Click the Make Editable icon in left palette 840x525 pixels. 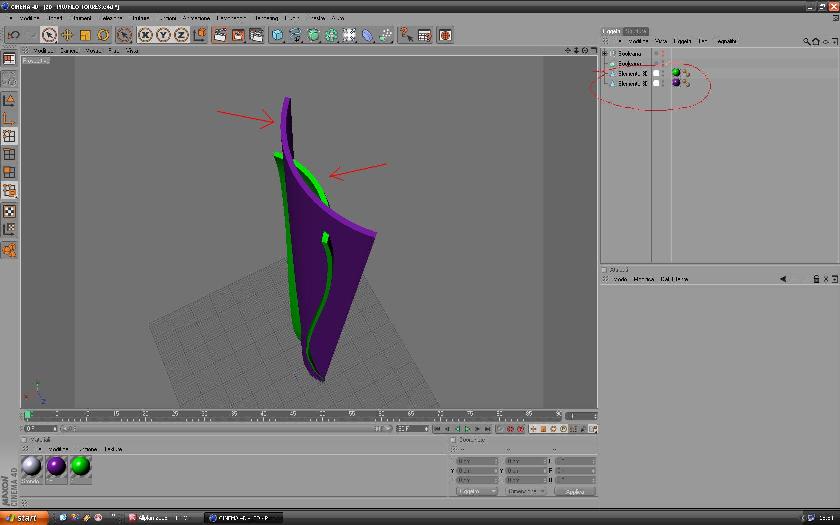(x=9, y=79)
